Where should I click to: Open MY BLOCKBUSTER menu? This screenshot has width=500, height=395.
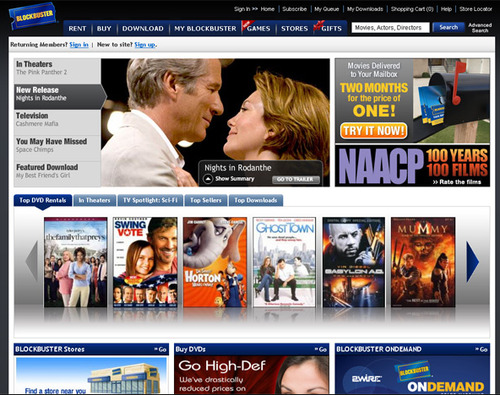205,29
